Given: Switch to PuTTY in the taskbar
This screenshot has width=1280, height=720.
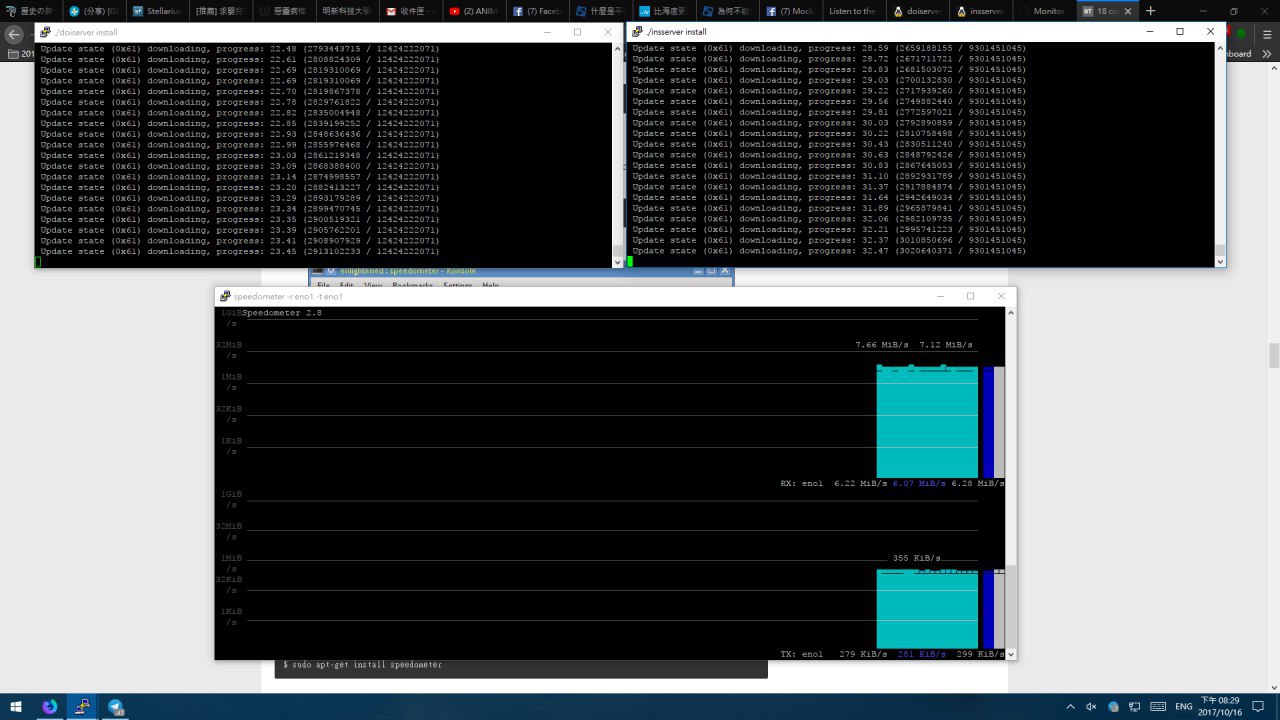Looking at the screenshot, I should 82,706.
